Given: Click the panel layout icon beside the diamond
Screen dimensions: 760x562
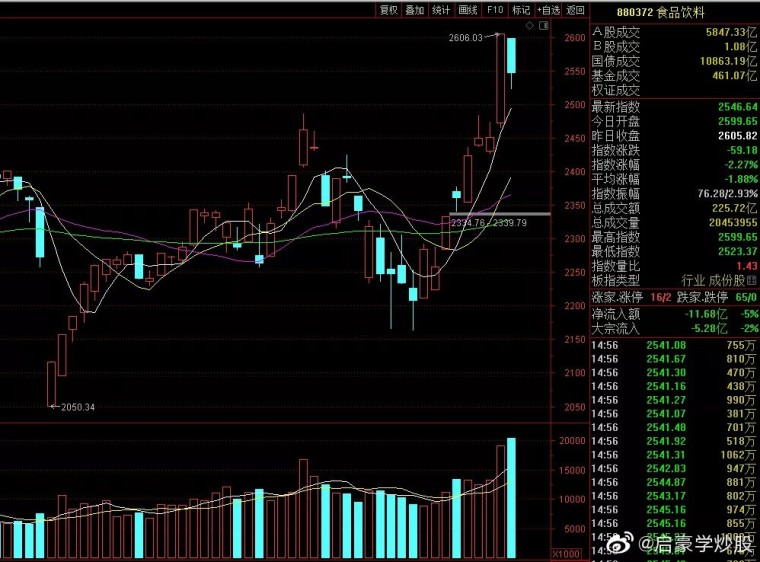Looking at the screenshot, I should tap(544, 26).
